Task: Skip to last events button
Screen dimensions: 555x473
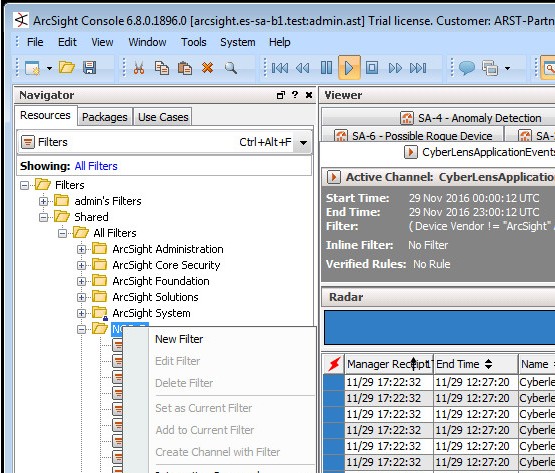Action: click(x=418, y=68)
